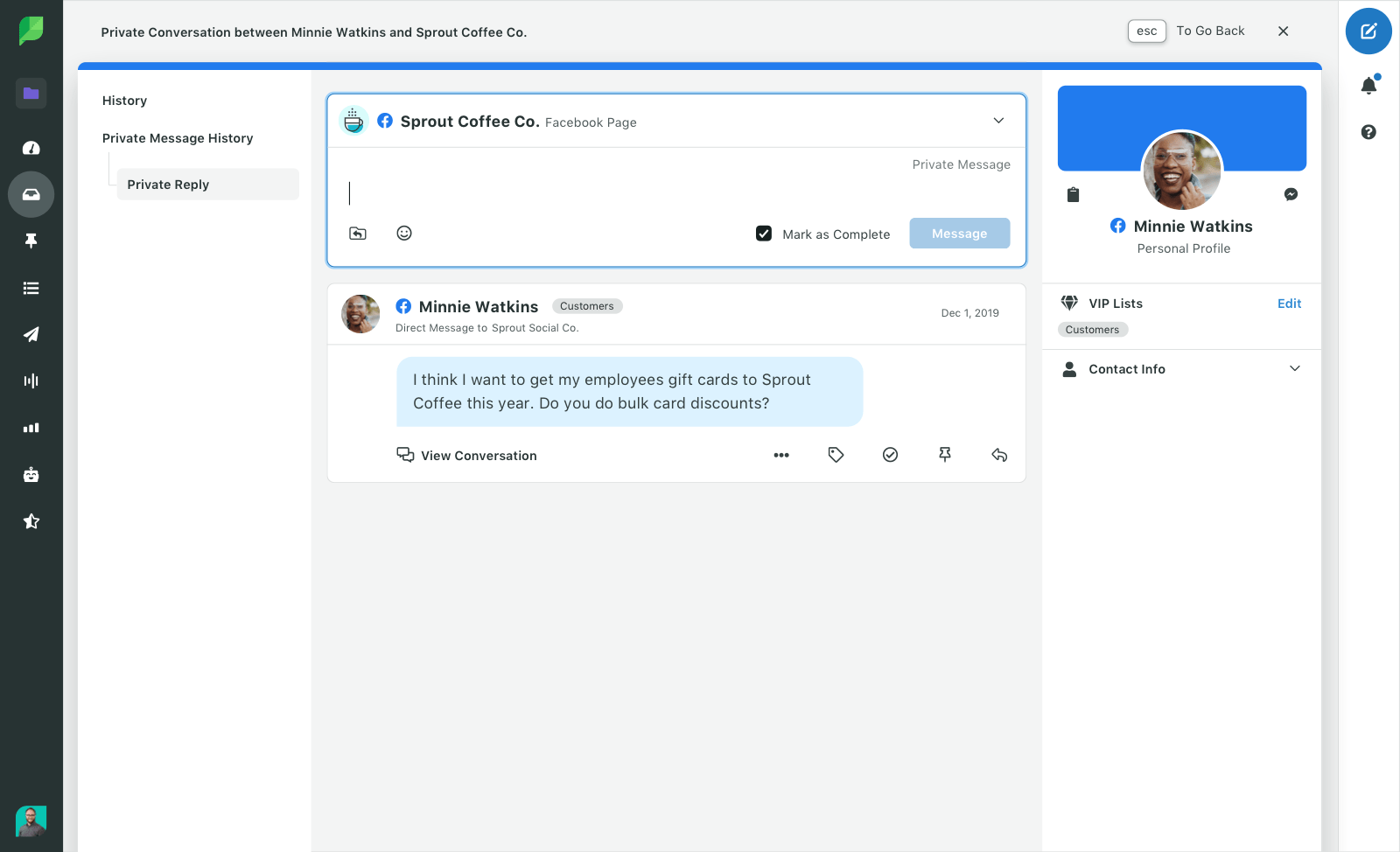Click the Messenger icon on Minnie's profile card

(x=1291, y=194)
